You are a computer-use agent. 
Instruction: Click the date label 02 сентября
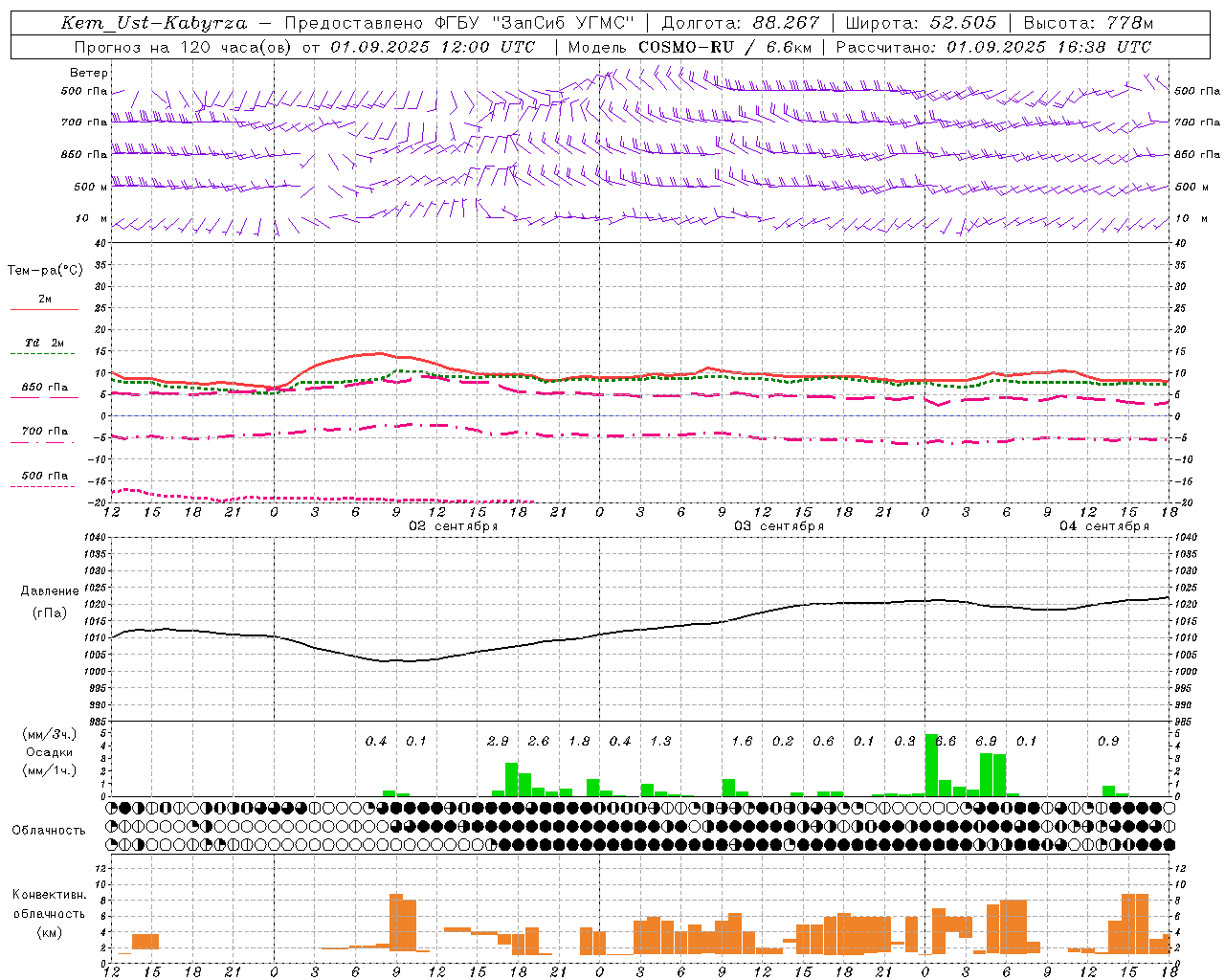tap(454, 526)
